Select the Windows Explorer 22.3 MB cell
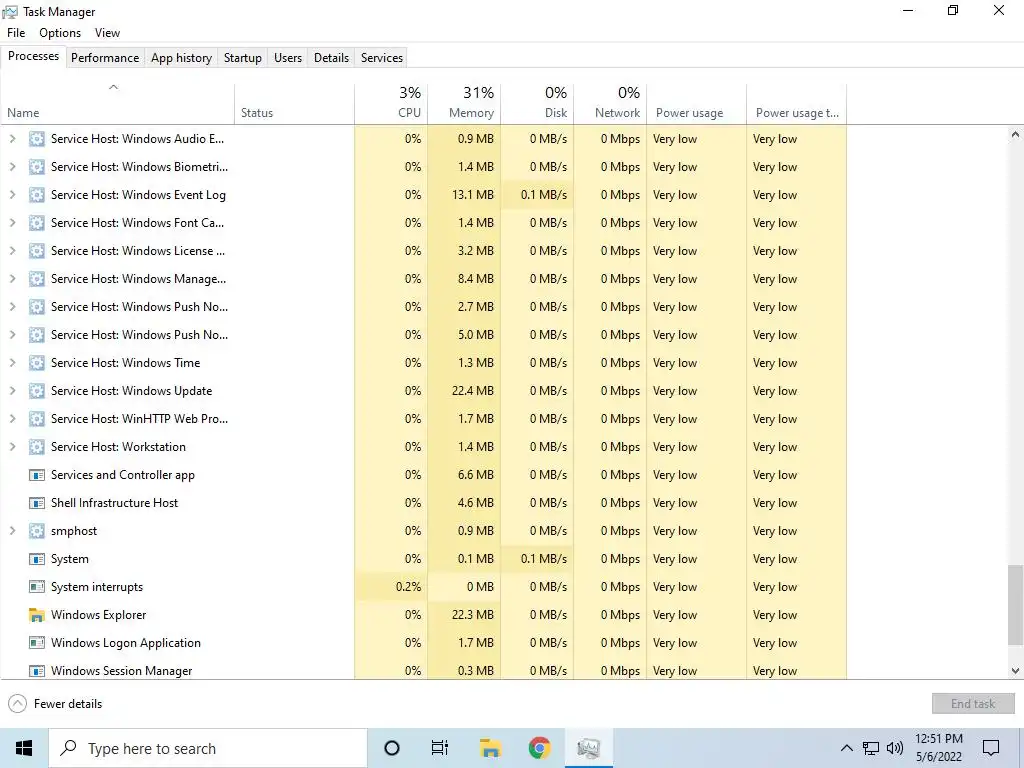The width and height of the screenshot is (1024, 768). click(464, 615)
